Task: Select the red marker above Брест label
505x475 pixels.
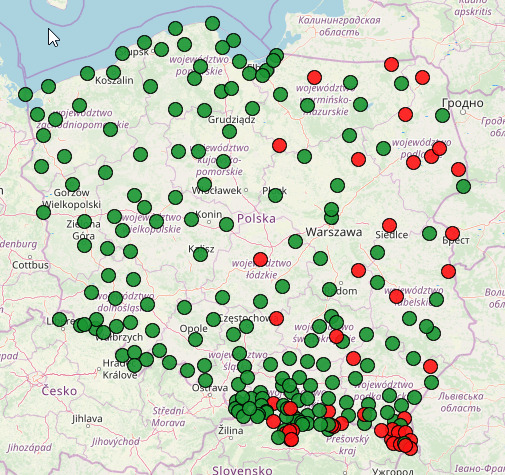Action: click(x=452, y=233)
